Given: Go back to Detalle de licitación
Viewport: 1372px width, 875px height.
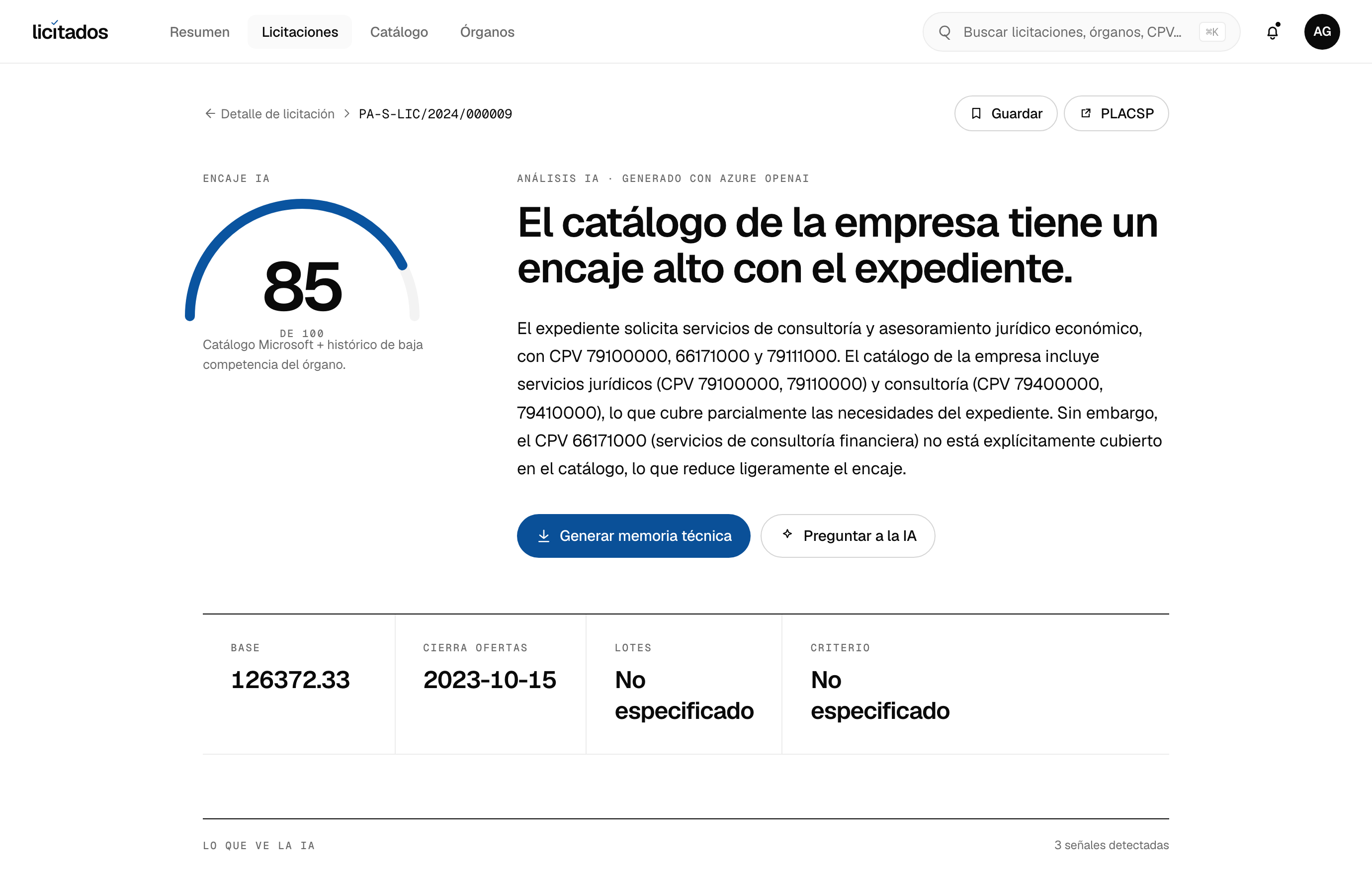Looking at the screenshot, I should click(x=277, y=114).
